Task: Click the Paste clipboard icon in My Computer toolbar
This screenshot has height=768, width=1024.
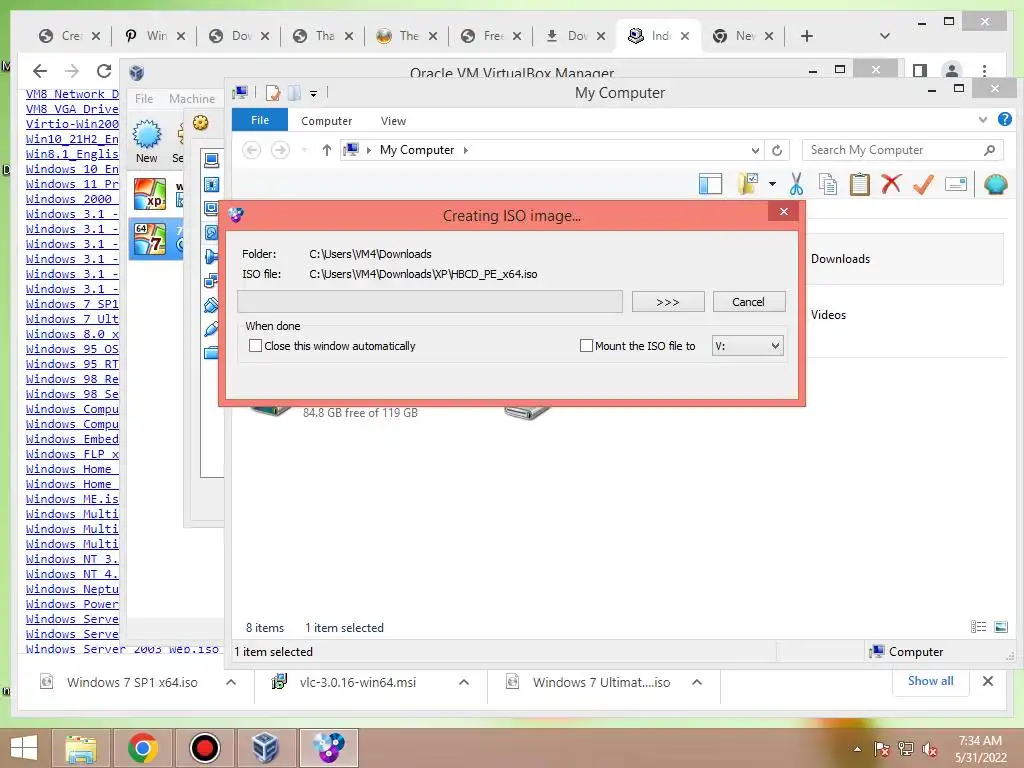Action: tap(859, 184)
